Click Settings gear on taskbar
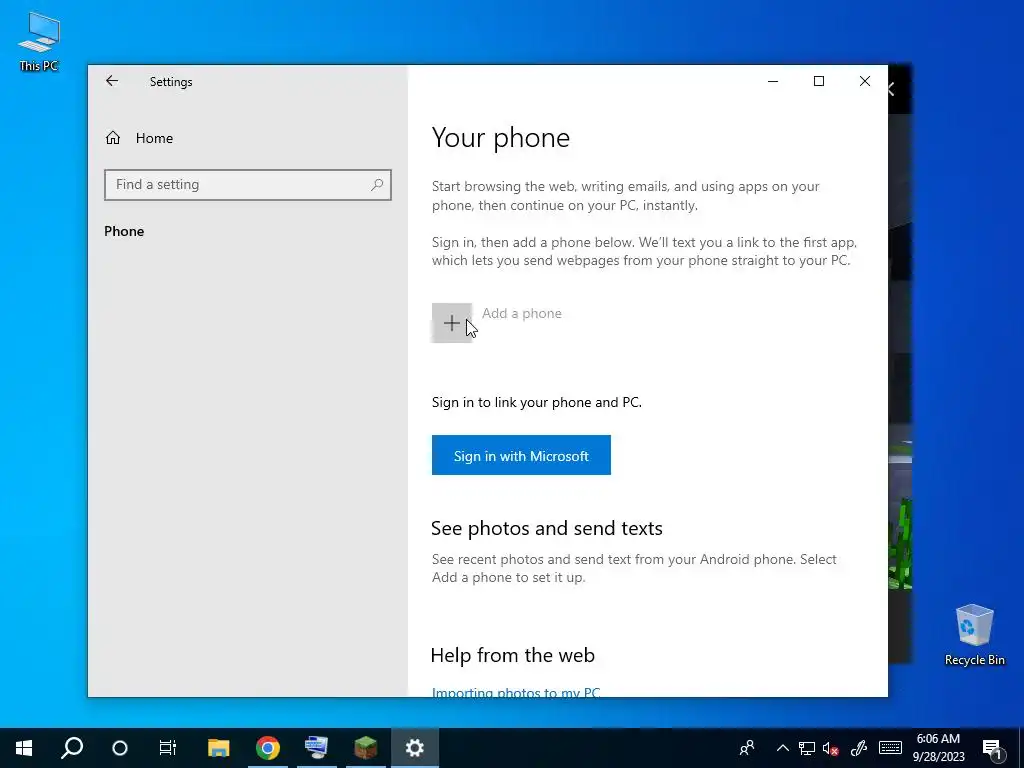The width and height of the screenshot is (1024, 768). 415,748
